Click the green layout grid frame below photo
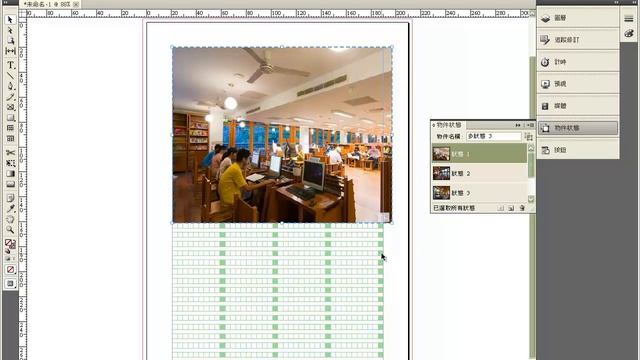Image resolution: width=640 pixels, height=360 pixels. [278, 291]
